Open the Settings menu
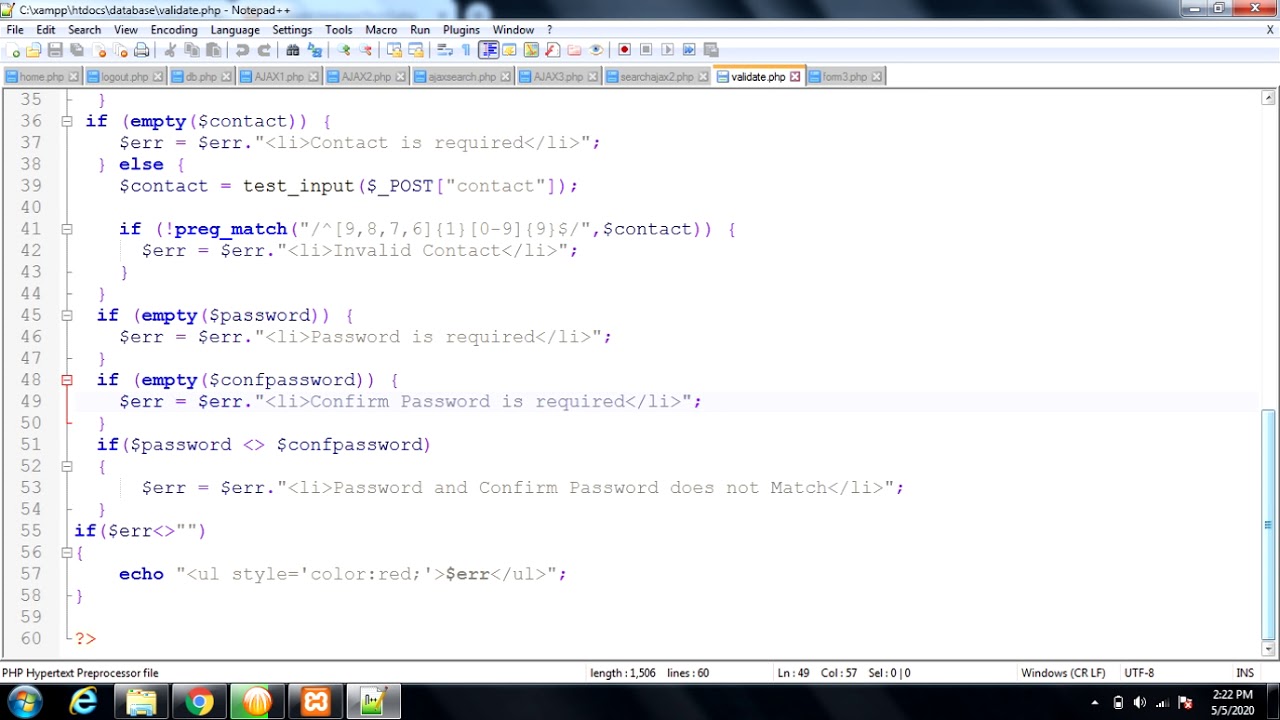 click(x=292, y=30)
